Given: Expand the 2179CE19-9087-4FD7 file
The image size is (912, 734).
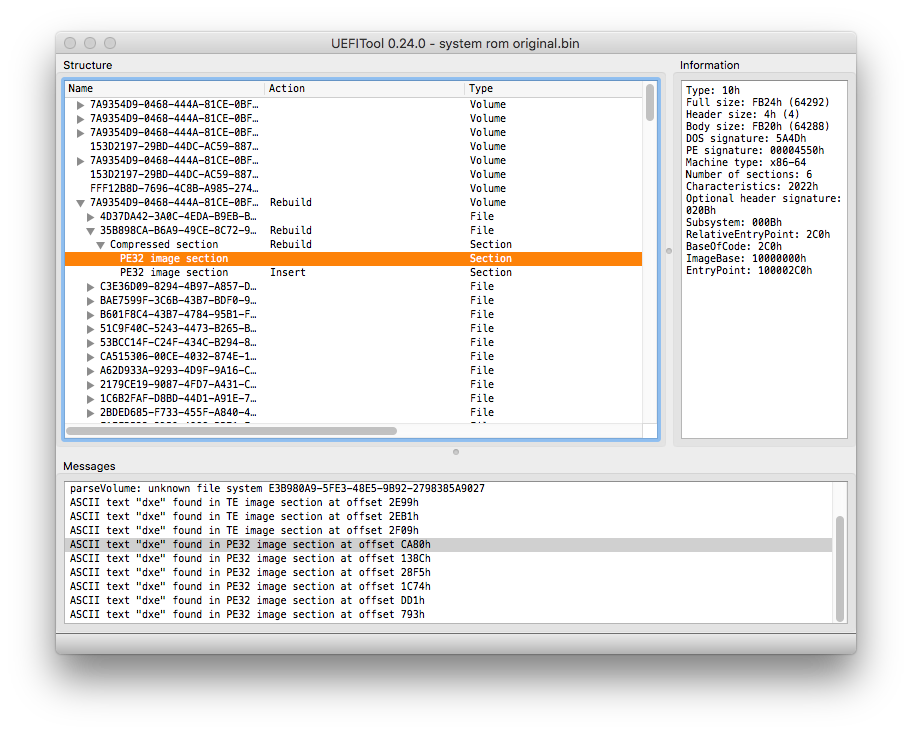Looking at the screenshot, I should click(90, 384).
